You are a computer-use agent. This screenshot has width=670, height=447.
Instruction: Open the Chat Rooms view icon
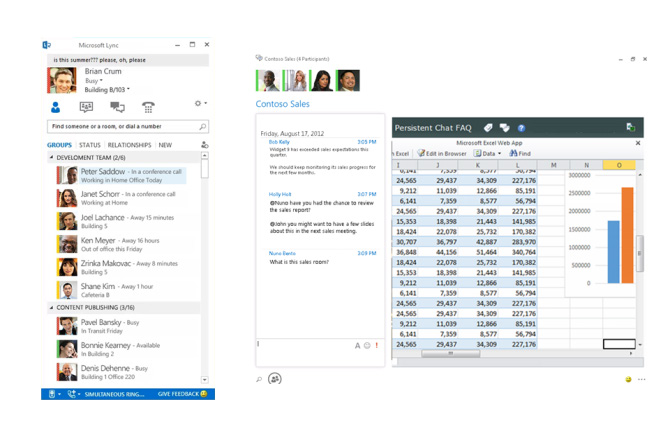pos(86,107)
